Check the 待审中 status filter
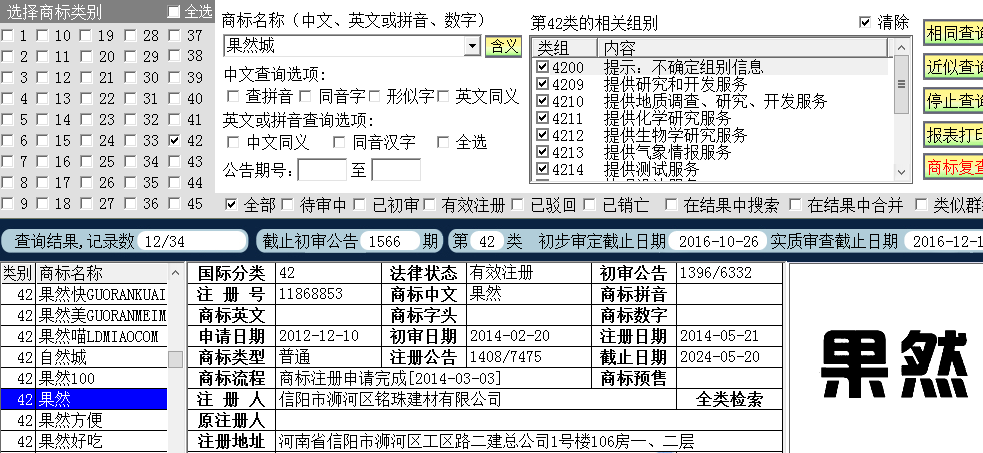The image size is (983, 453). (x=287, y=204)
